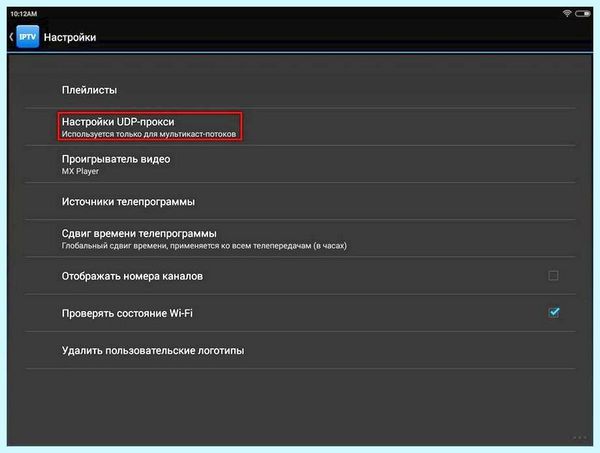Tap the Глобальный сдвиг времени description
The image size is (600, 453).
tap(204, 246)
